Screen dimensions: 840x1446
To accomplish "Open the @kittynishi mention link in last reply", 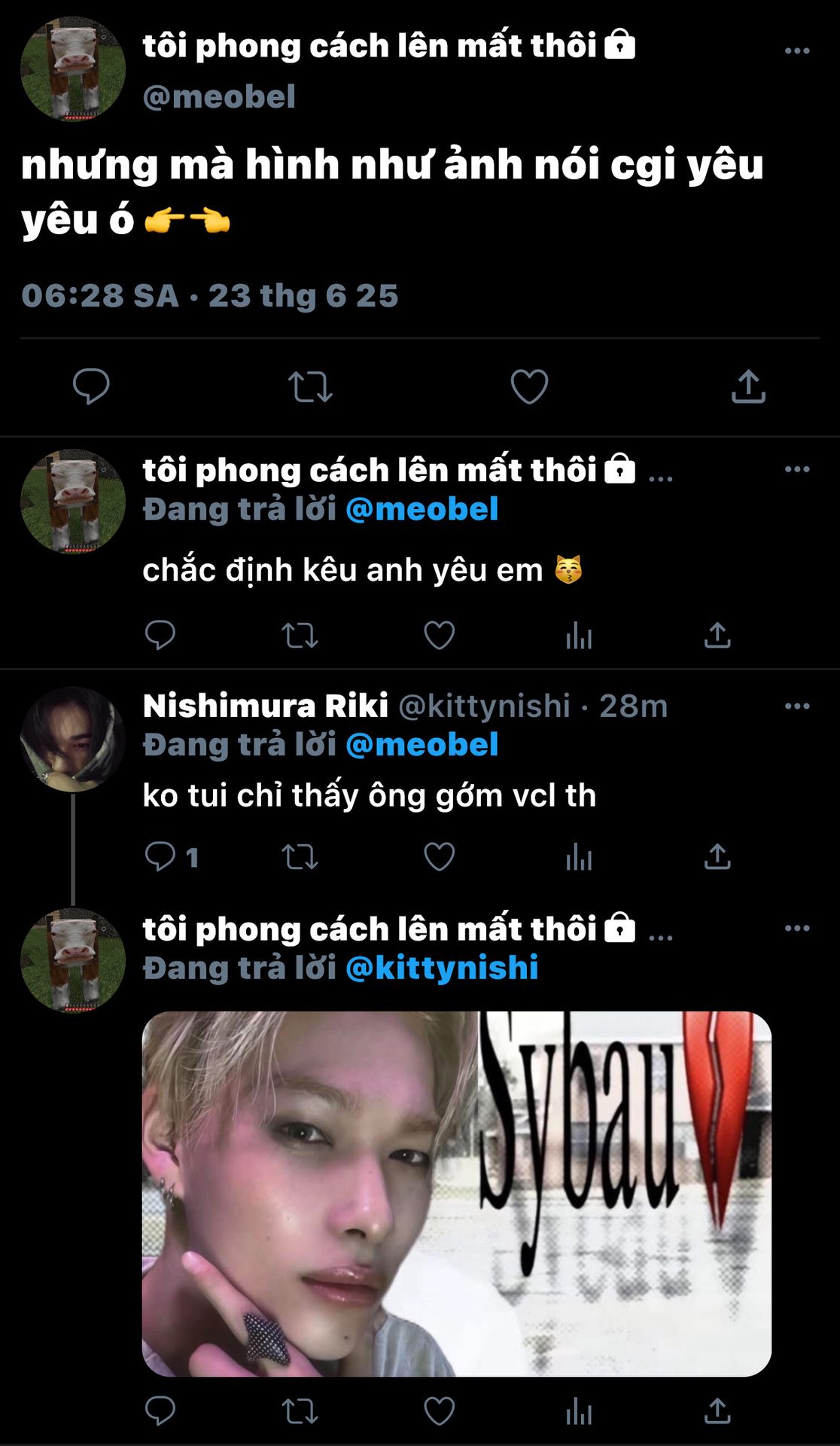I will (x=442, y=968).
